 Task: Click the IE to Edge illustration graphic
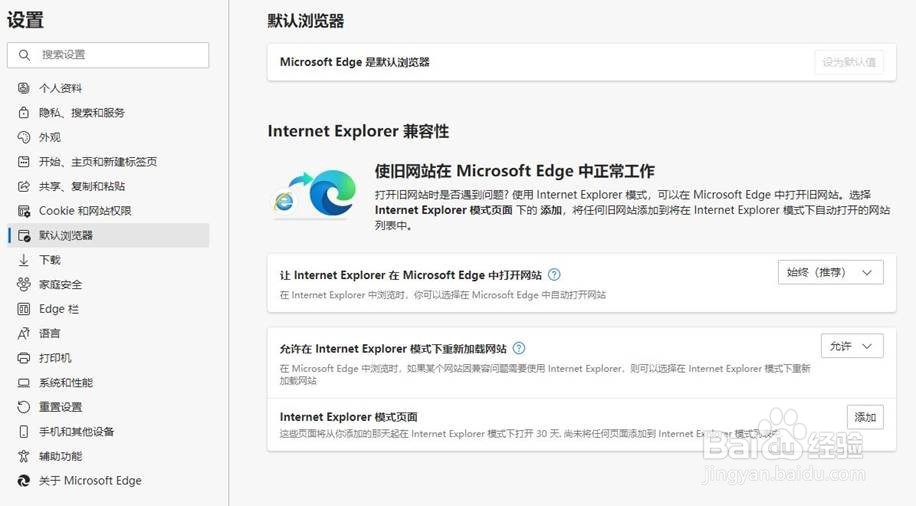(x=315, y=194)
